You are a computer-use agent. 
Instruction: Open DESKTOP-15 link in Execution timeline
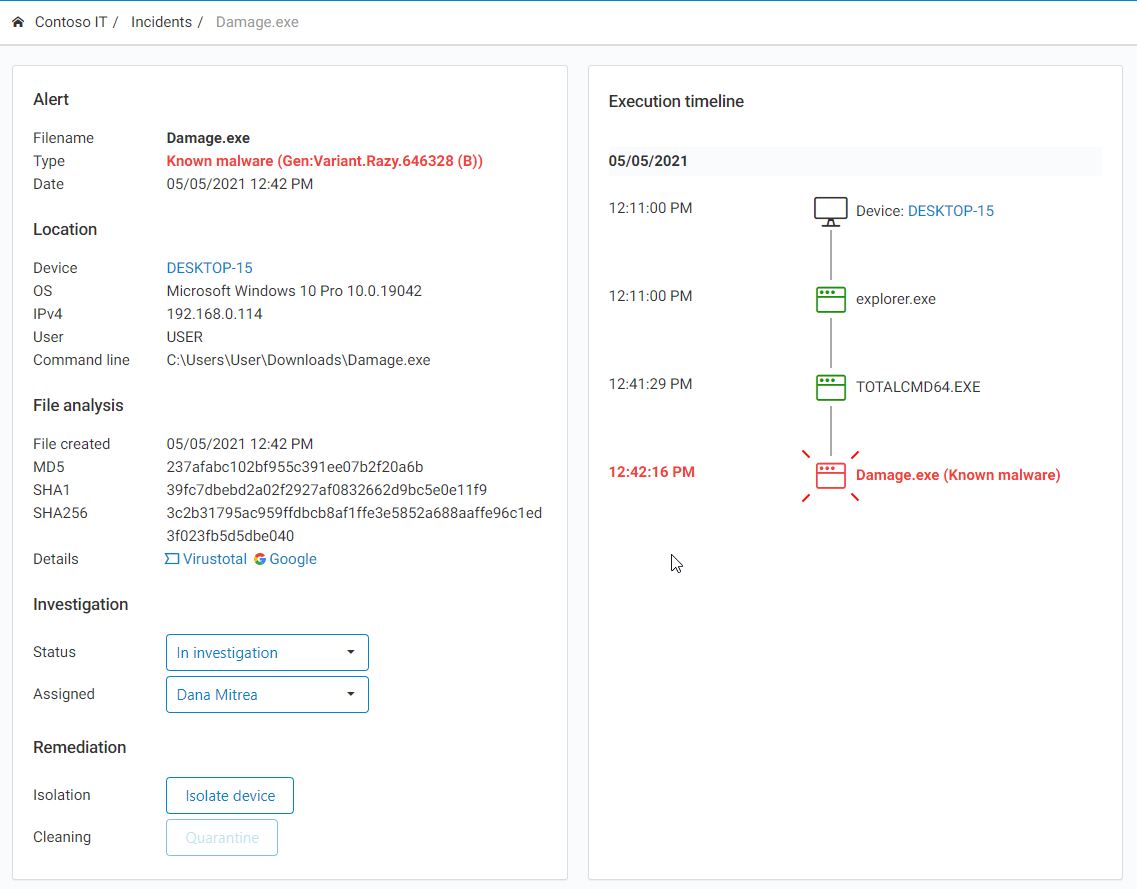(951, 211)
